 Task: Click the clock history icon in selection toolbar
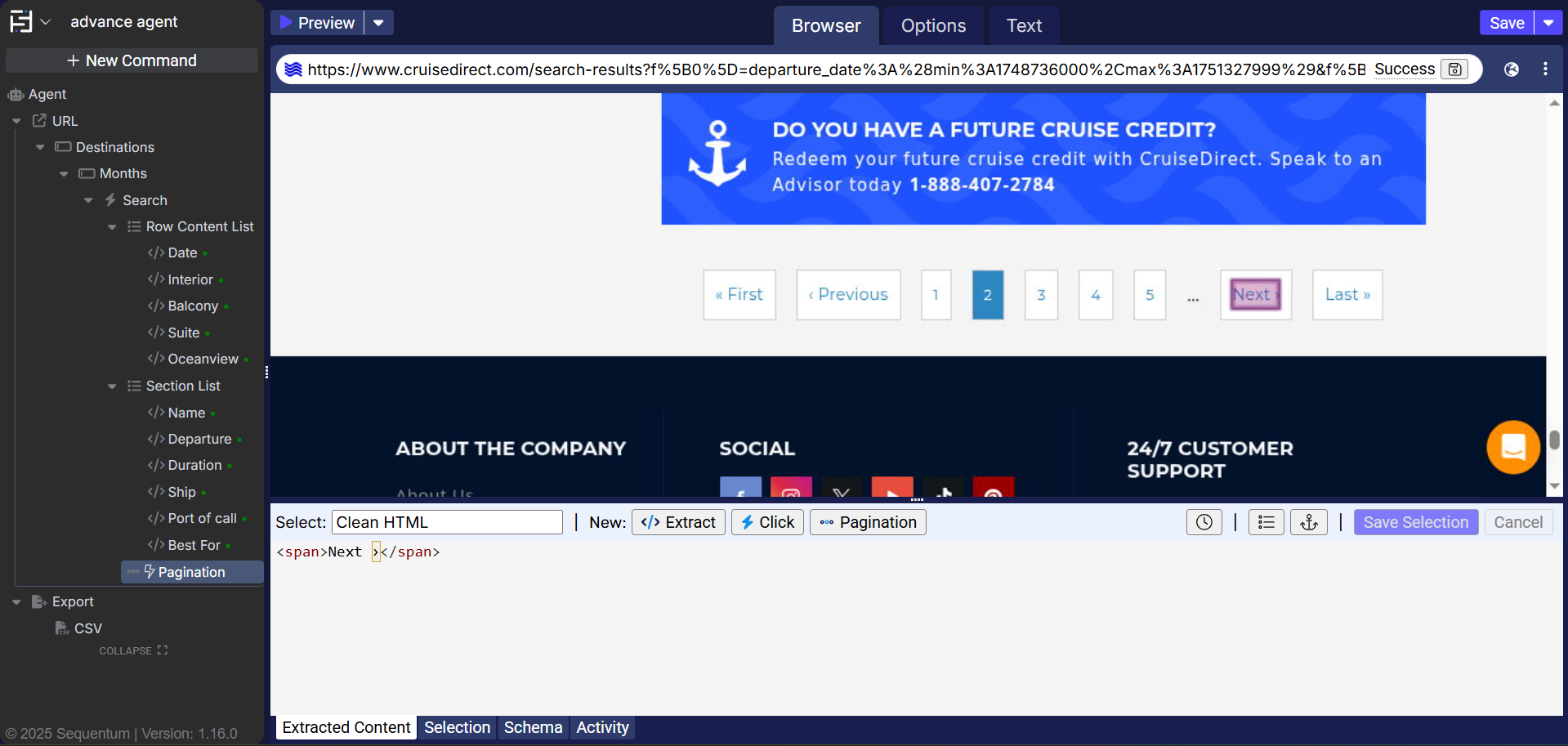coord(1204,522)
